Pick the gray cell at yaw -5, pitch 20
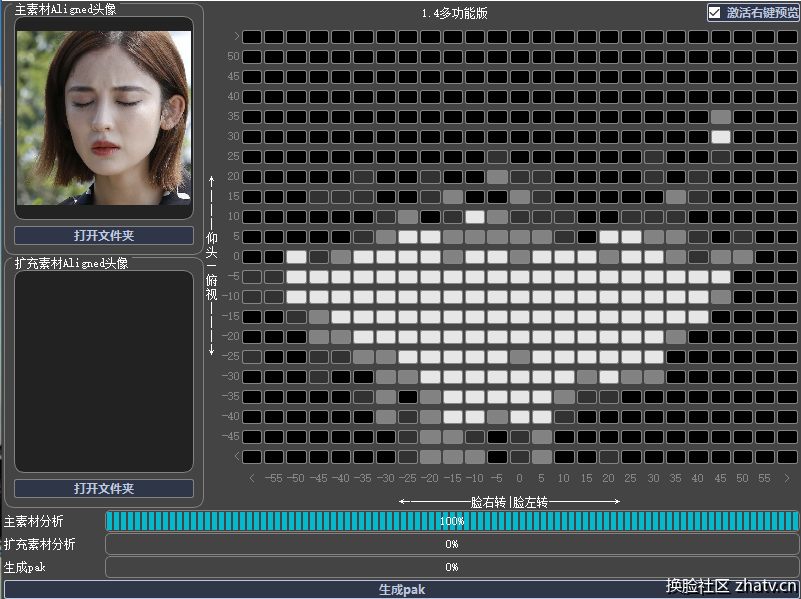This screenshot has height=599, width=801. 497,177
